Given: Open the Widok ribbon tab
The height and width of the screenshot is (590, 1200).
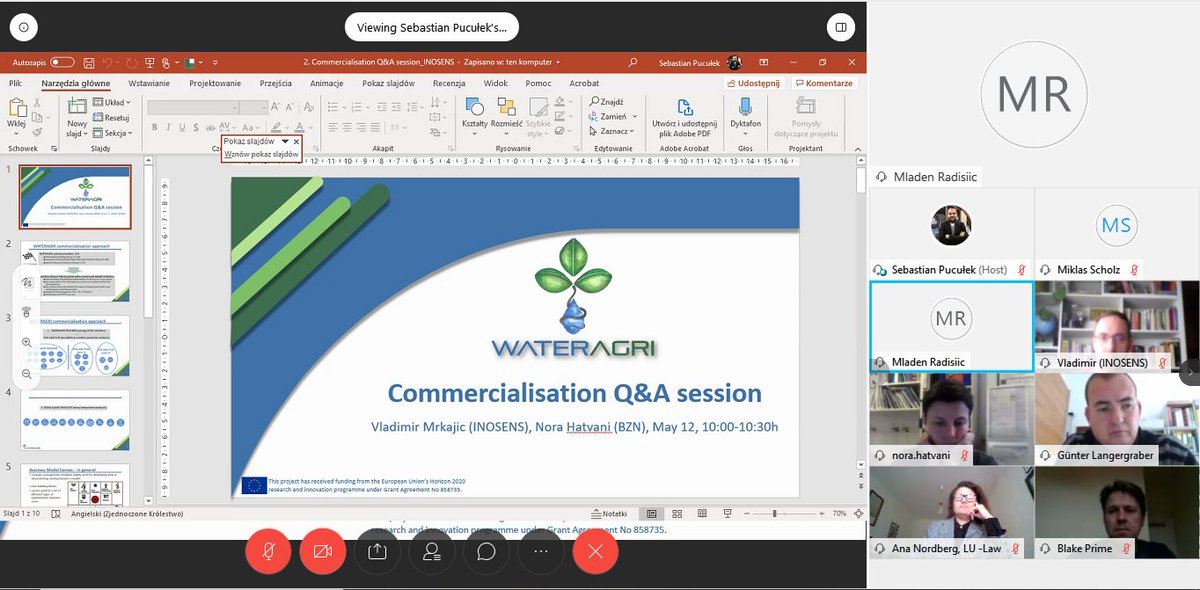Looking at the screenshot, I should pyautogui.click(x=496, y=84).
